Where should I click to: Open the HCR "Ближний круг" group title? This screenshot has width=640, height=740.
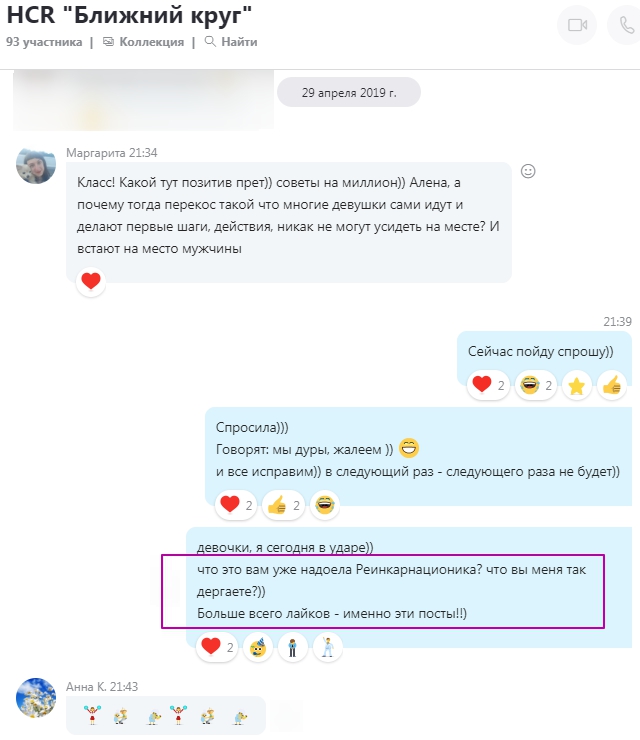(x=129, y=15)
